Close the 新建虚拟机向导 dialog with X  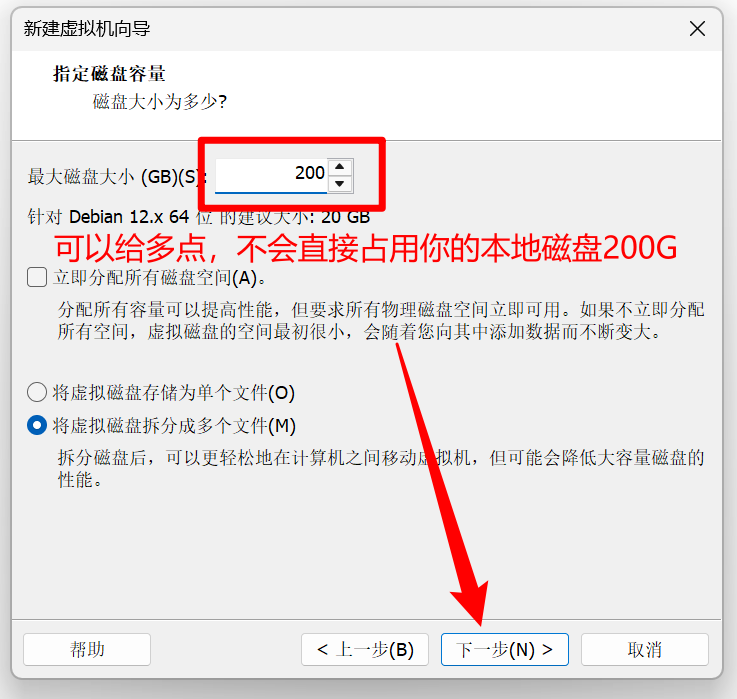coord(697,29)
